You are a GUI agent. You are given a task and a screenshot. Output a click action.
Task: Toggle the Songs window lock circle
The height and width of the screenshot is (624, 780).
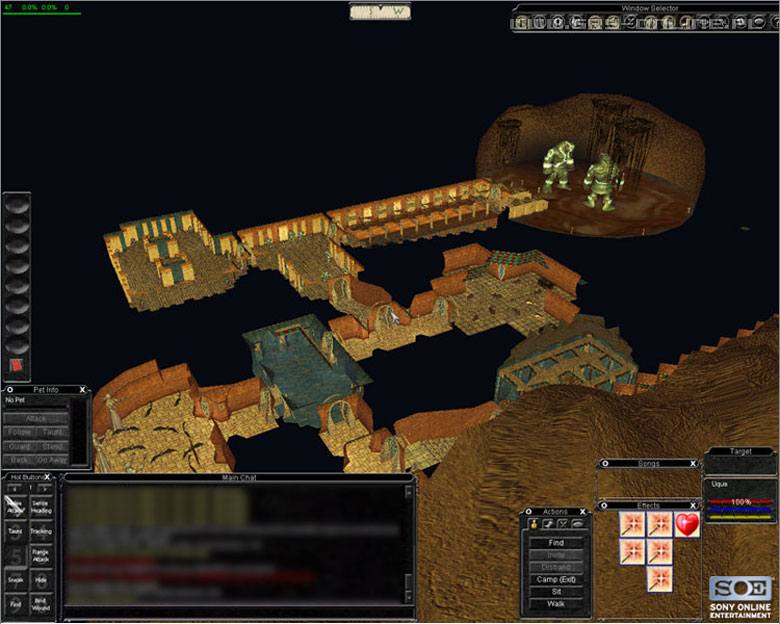click(605, 463)
